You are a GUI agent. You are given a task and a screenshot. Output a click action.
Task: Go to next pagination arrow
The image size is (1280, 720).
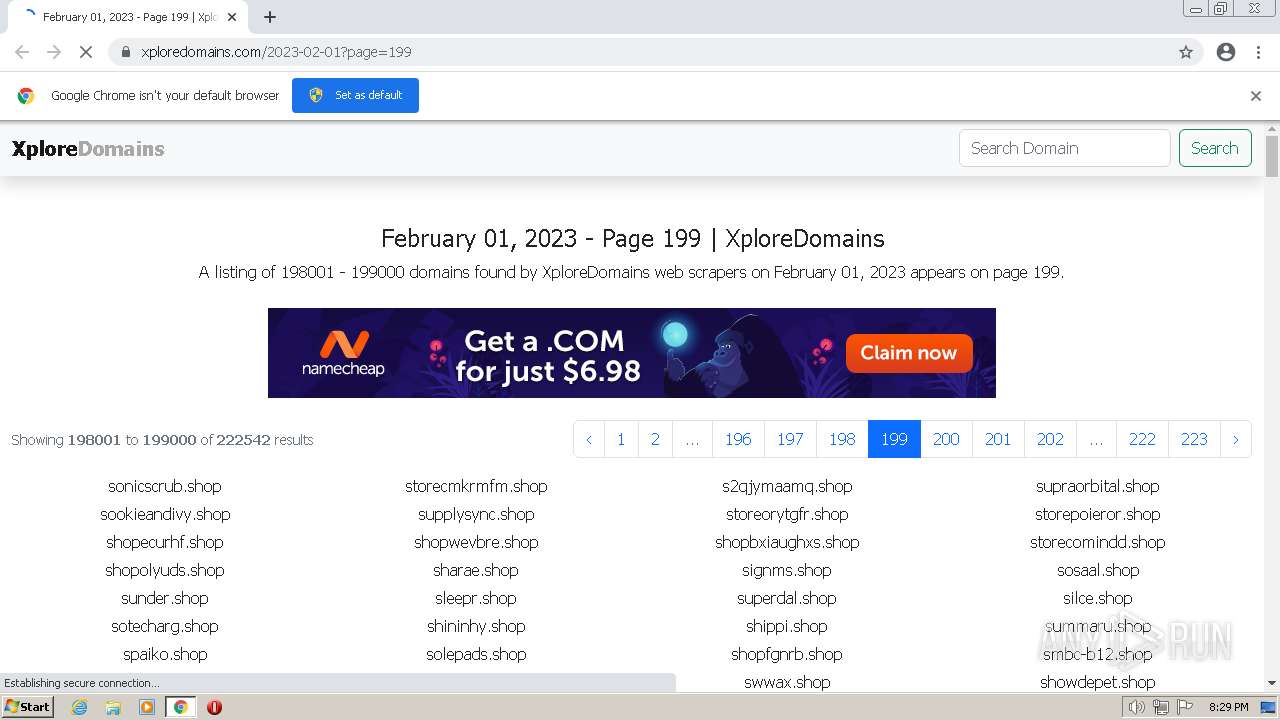1235,439
